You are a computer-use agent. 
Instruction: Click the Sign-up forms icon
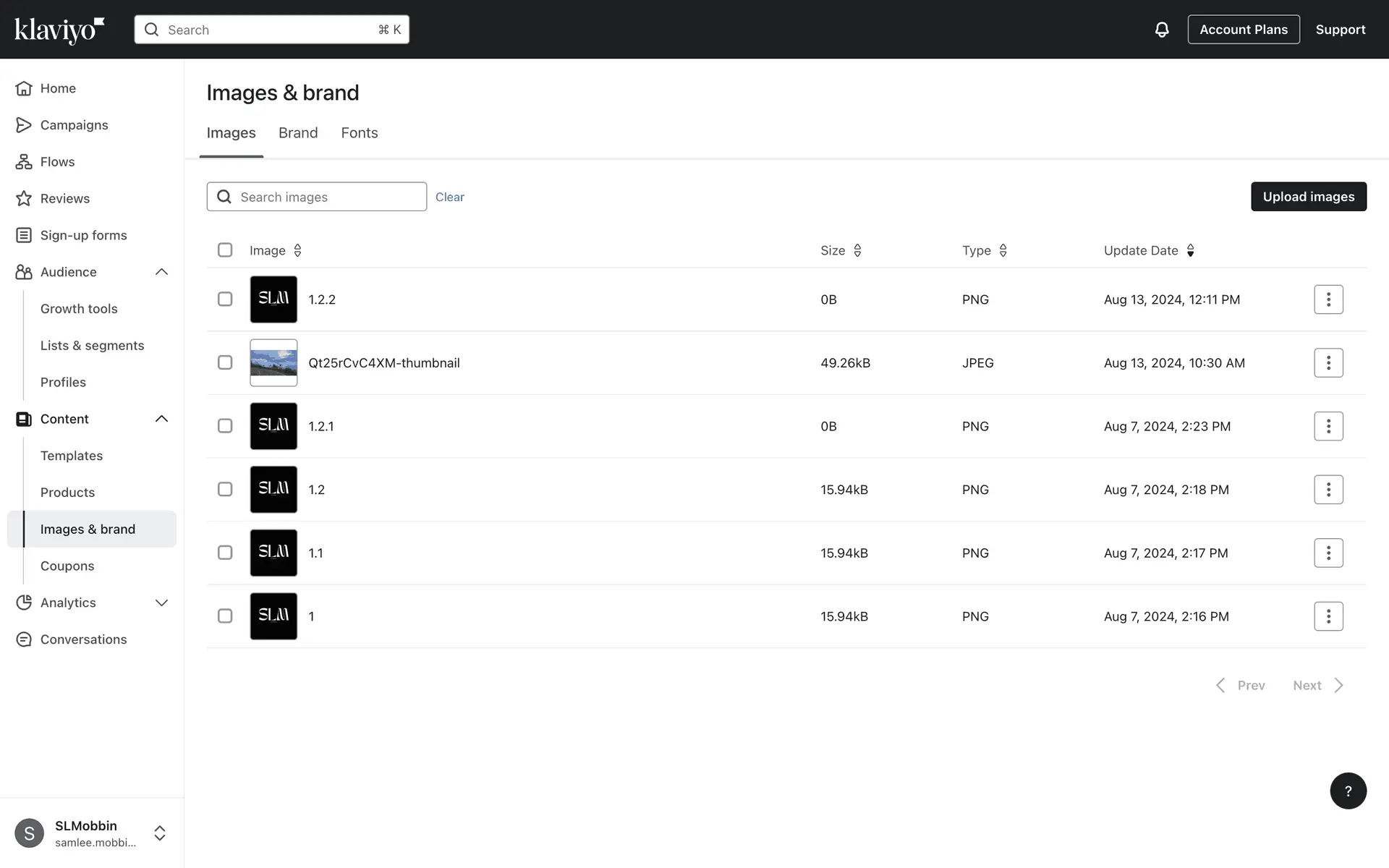point(24,235)
